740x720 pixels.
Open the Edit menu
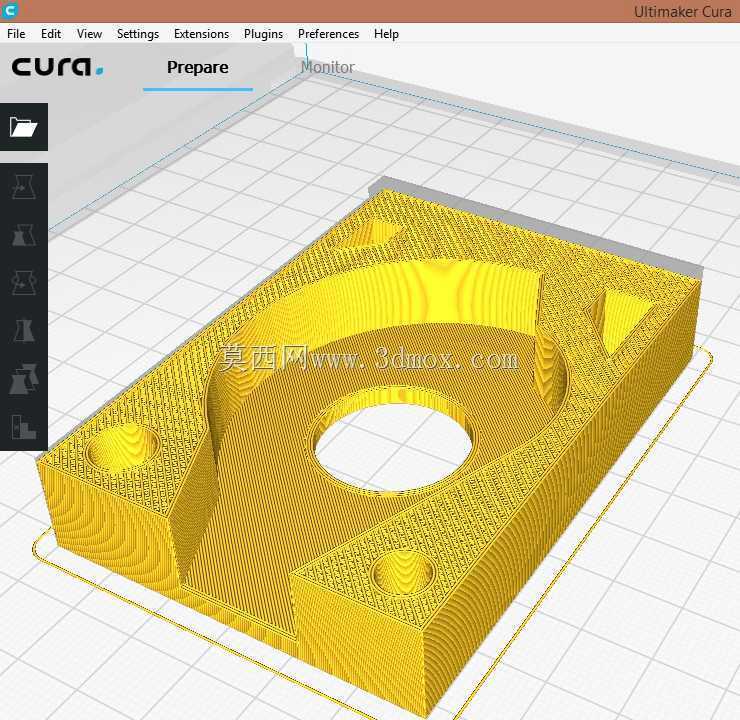[51, 34]
